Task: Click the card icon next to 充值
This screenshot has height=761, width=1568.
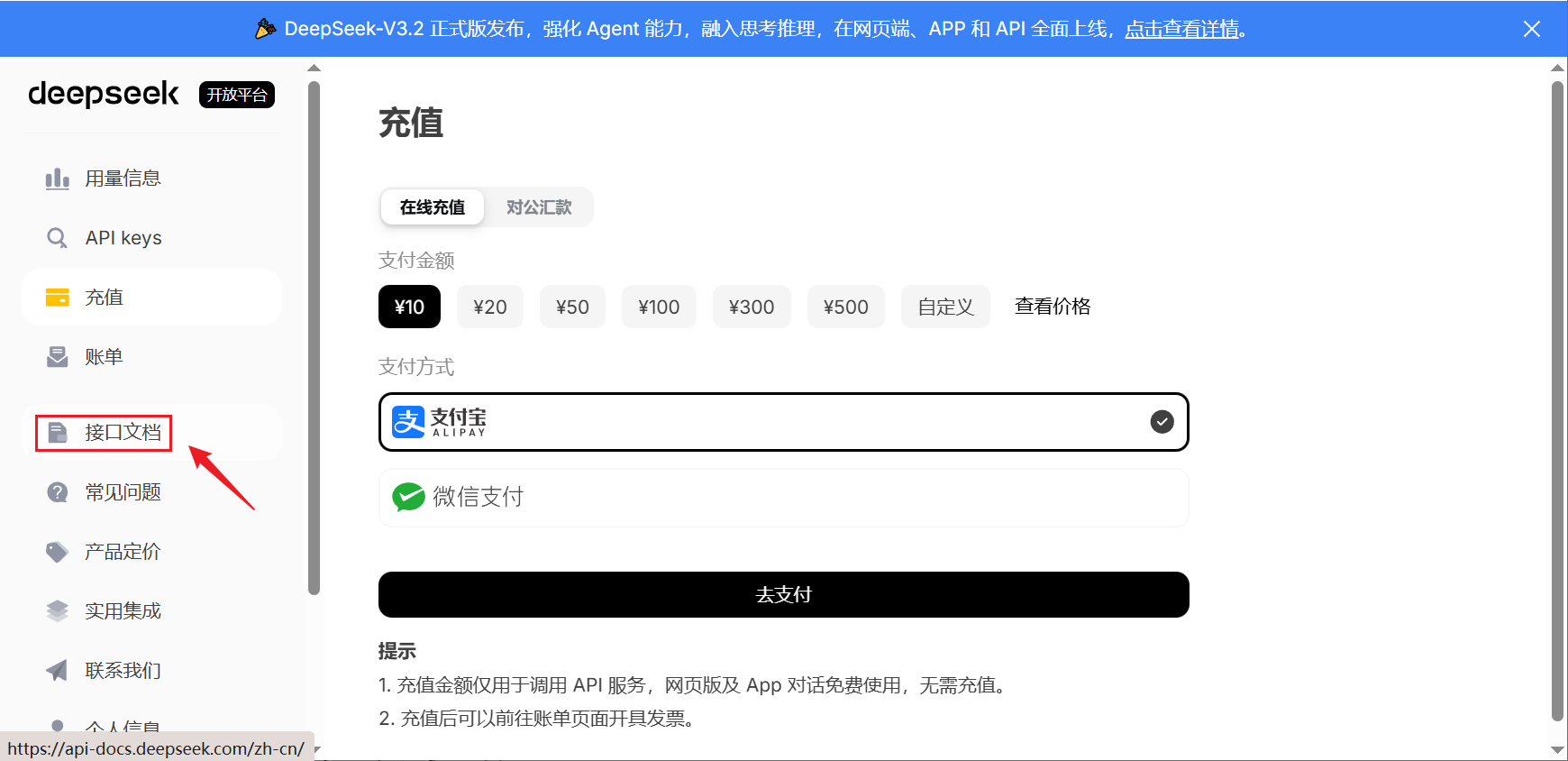Action: 58,298
